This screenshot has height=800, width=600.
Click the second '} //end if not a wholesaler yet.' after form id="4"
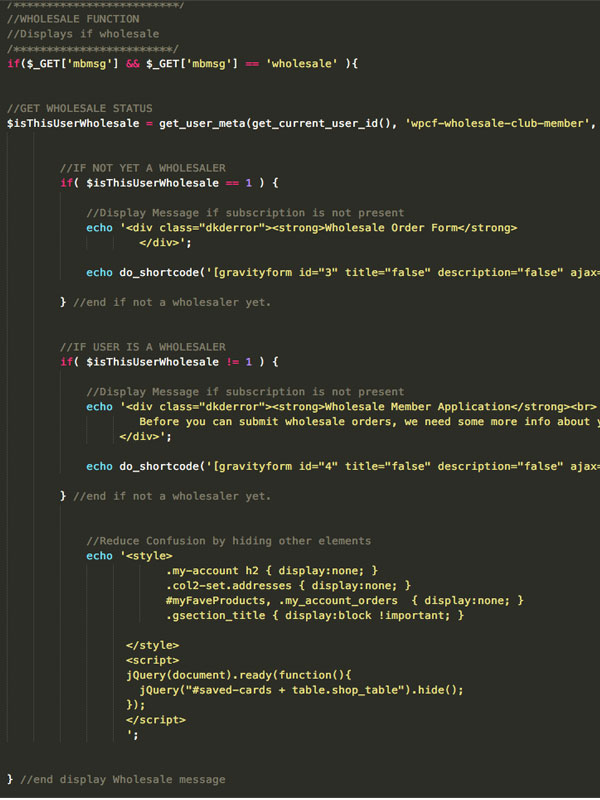[165, 496]
